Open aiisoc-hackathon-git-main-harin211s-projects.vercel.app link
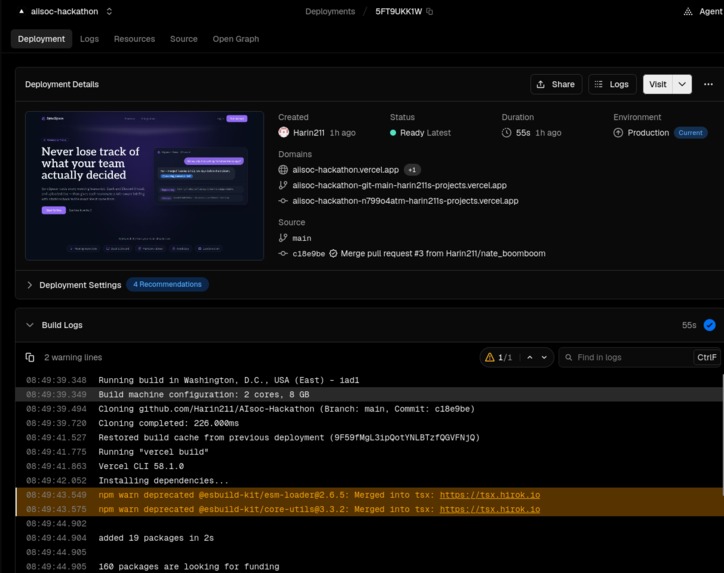724x573 pixels. [399, 186]
